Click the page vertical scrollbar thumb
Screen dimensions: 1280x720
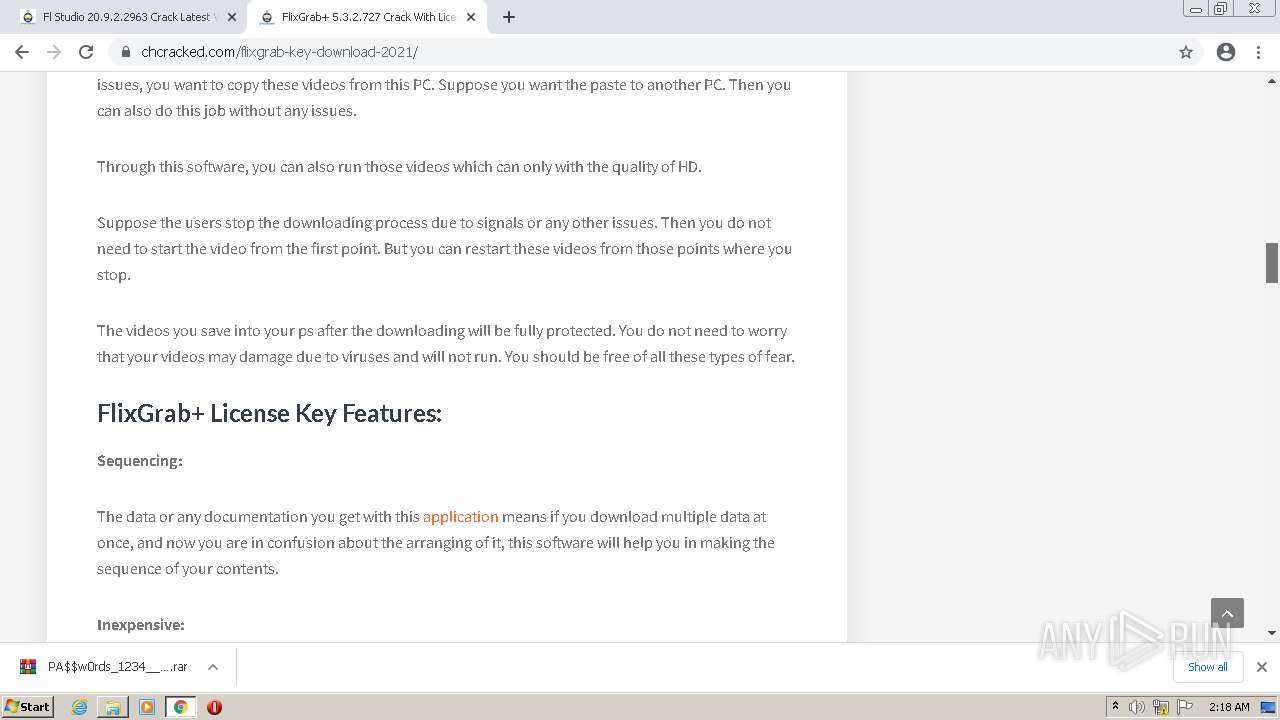[1272, 263]
